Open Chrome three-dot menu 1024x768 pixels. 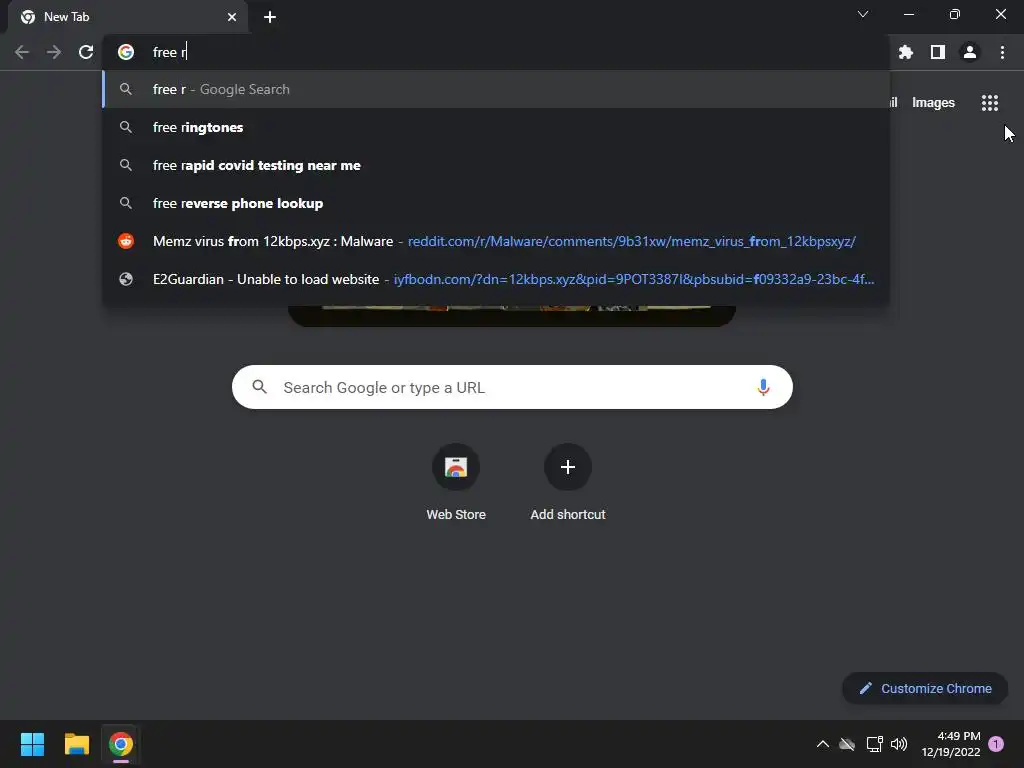(1002, 52)
